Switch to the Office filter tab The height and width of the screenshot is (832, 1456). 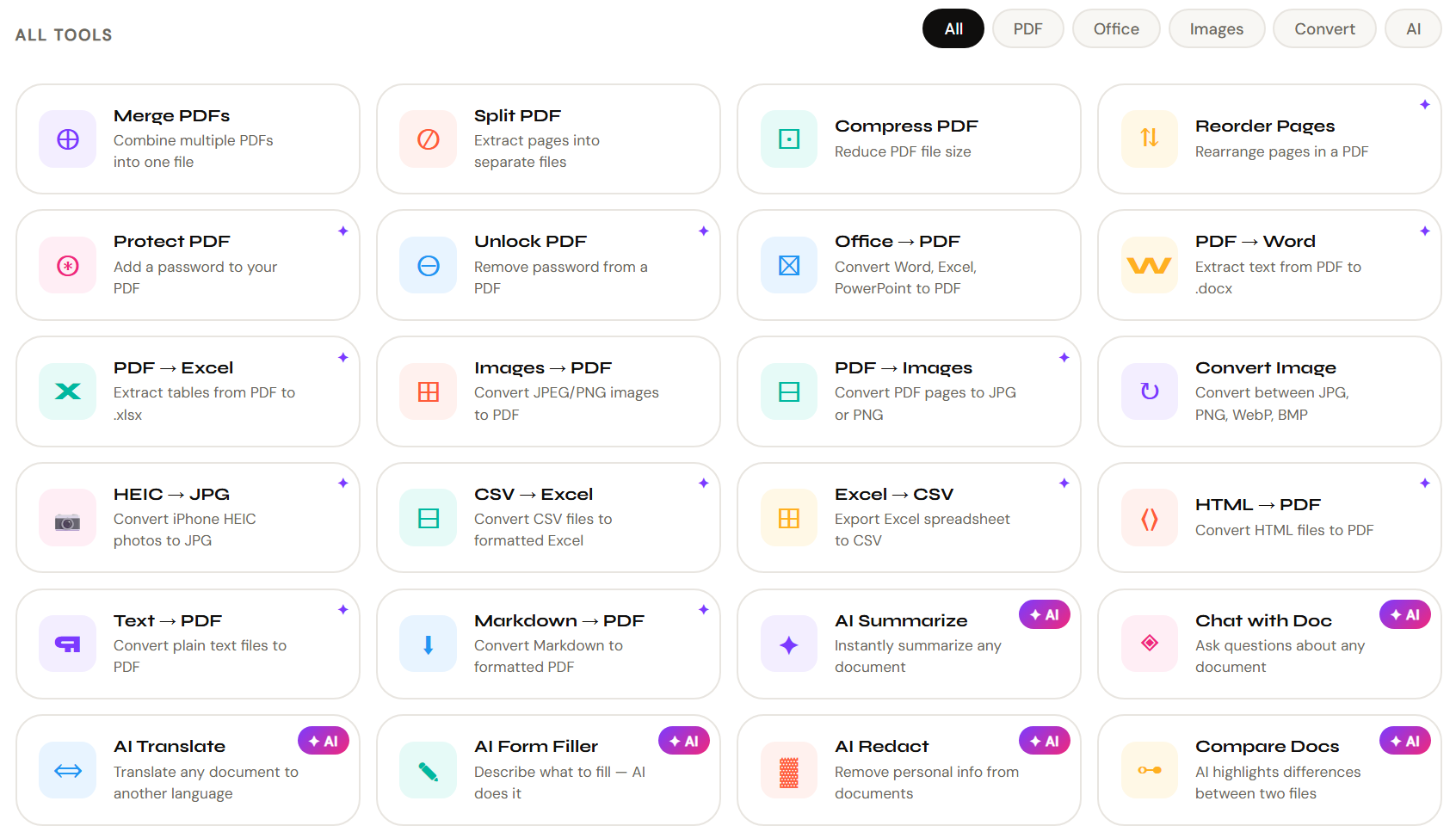click(x=1116, y=28)
